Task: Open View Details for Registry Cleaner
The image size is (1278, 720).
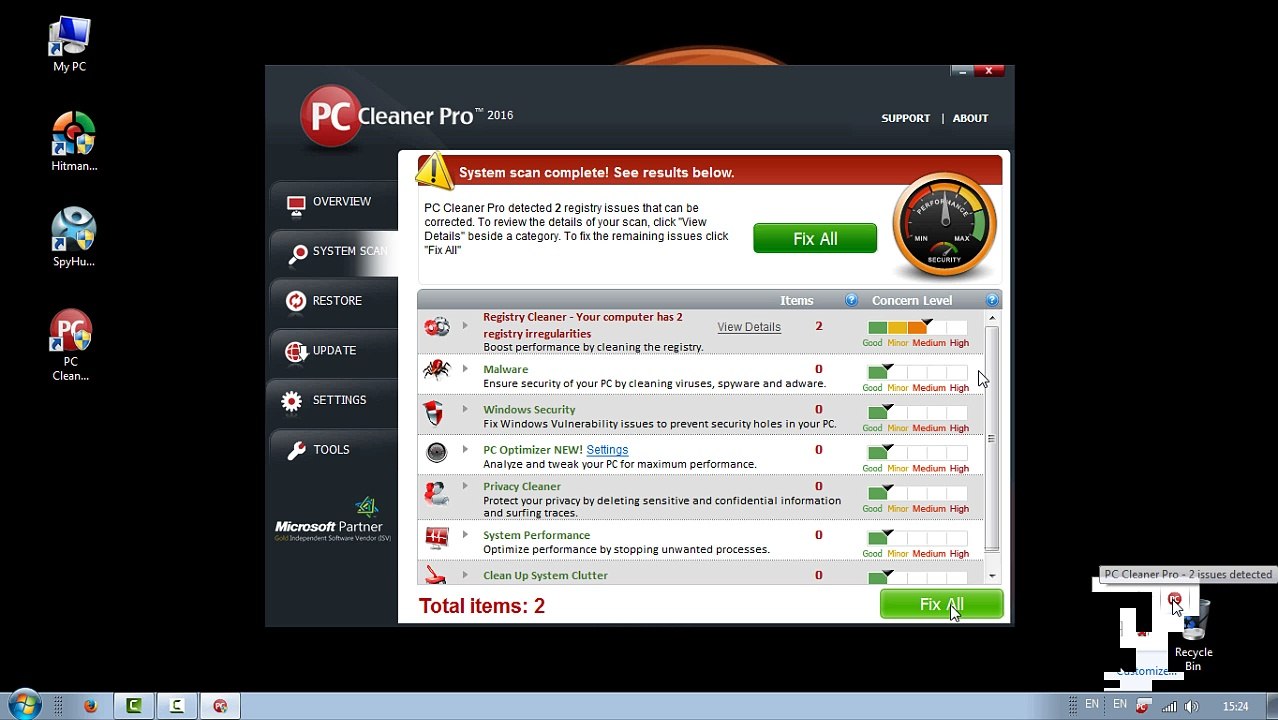Action: click(748, 327)
